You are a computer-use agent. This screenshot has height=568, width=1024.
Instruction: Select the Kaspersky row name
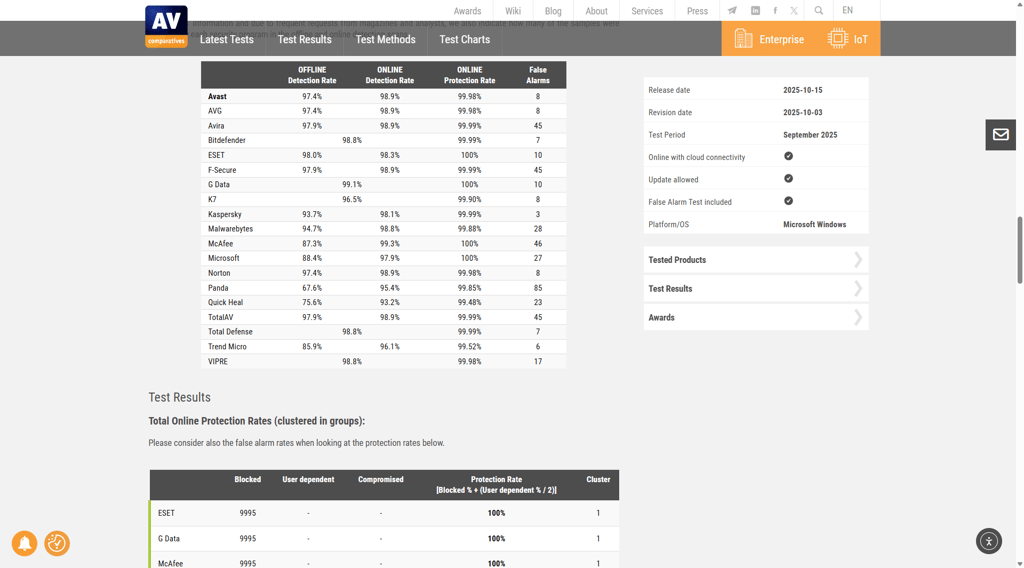point(225,214)
